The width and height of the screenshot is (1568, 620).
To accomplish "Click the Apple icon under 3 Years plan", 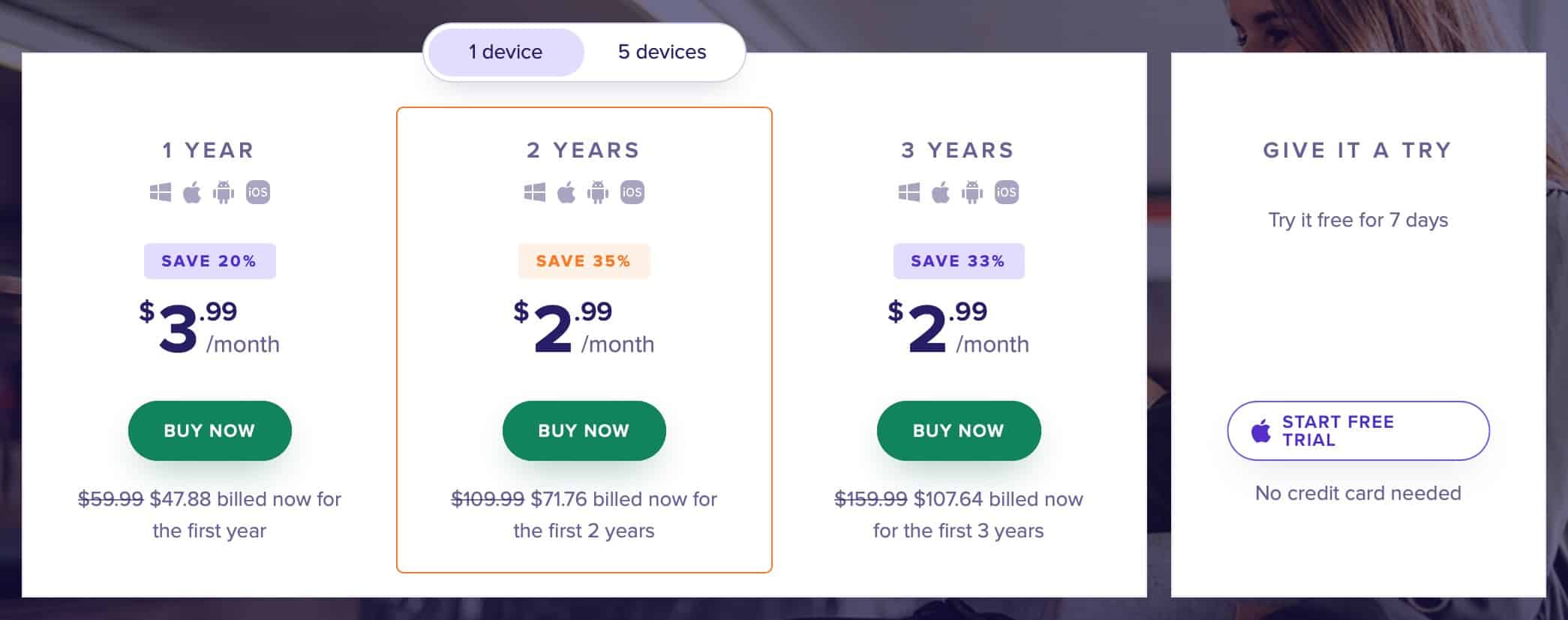I will tap(941, 193).
